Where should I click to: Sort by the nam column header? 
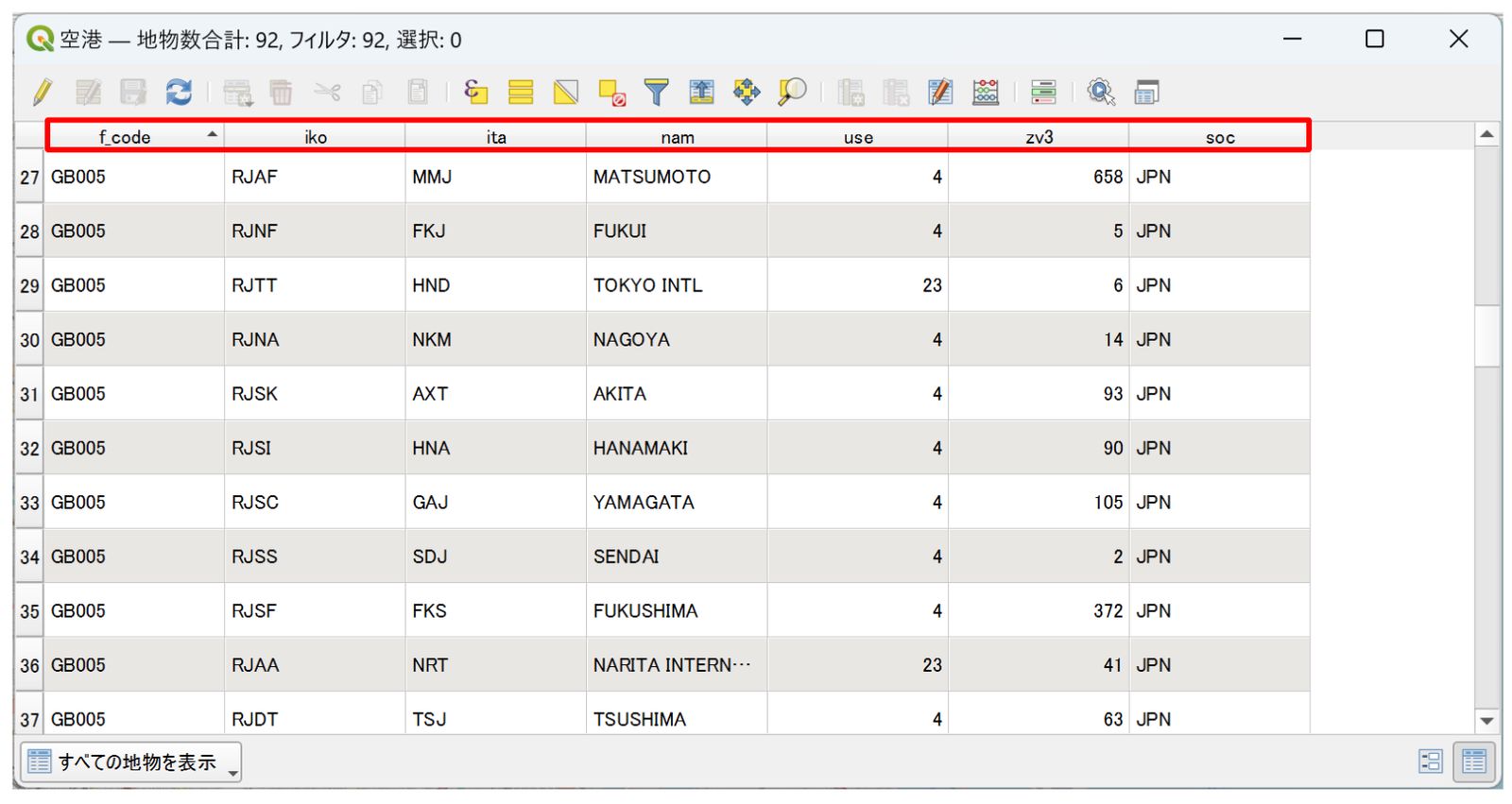click(x=677, y=137)
